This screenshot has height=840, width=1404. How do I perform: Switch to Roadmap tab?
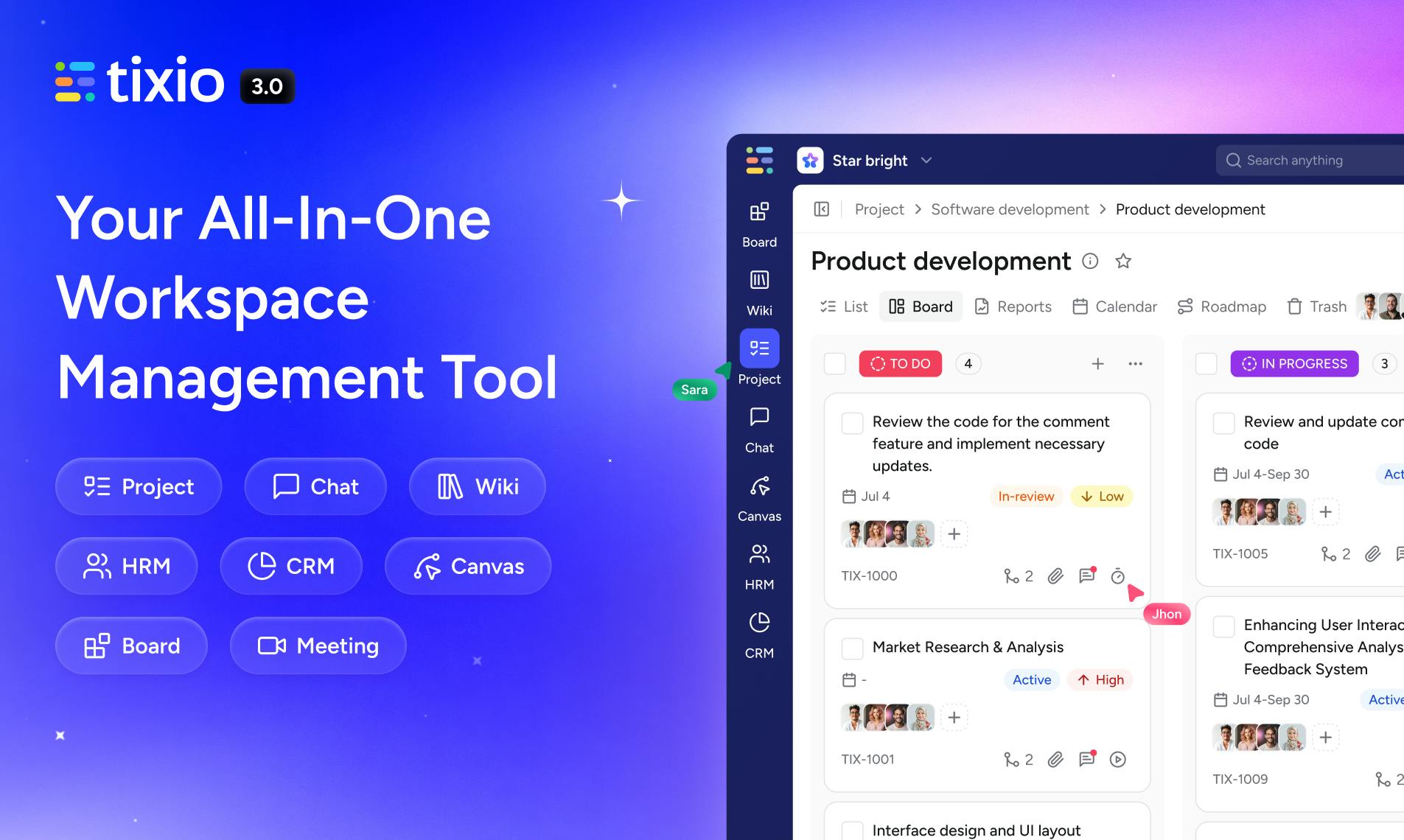pos(1222,307)
